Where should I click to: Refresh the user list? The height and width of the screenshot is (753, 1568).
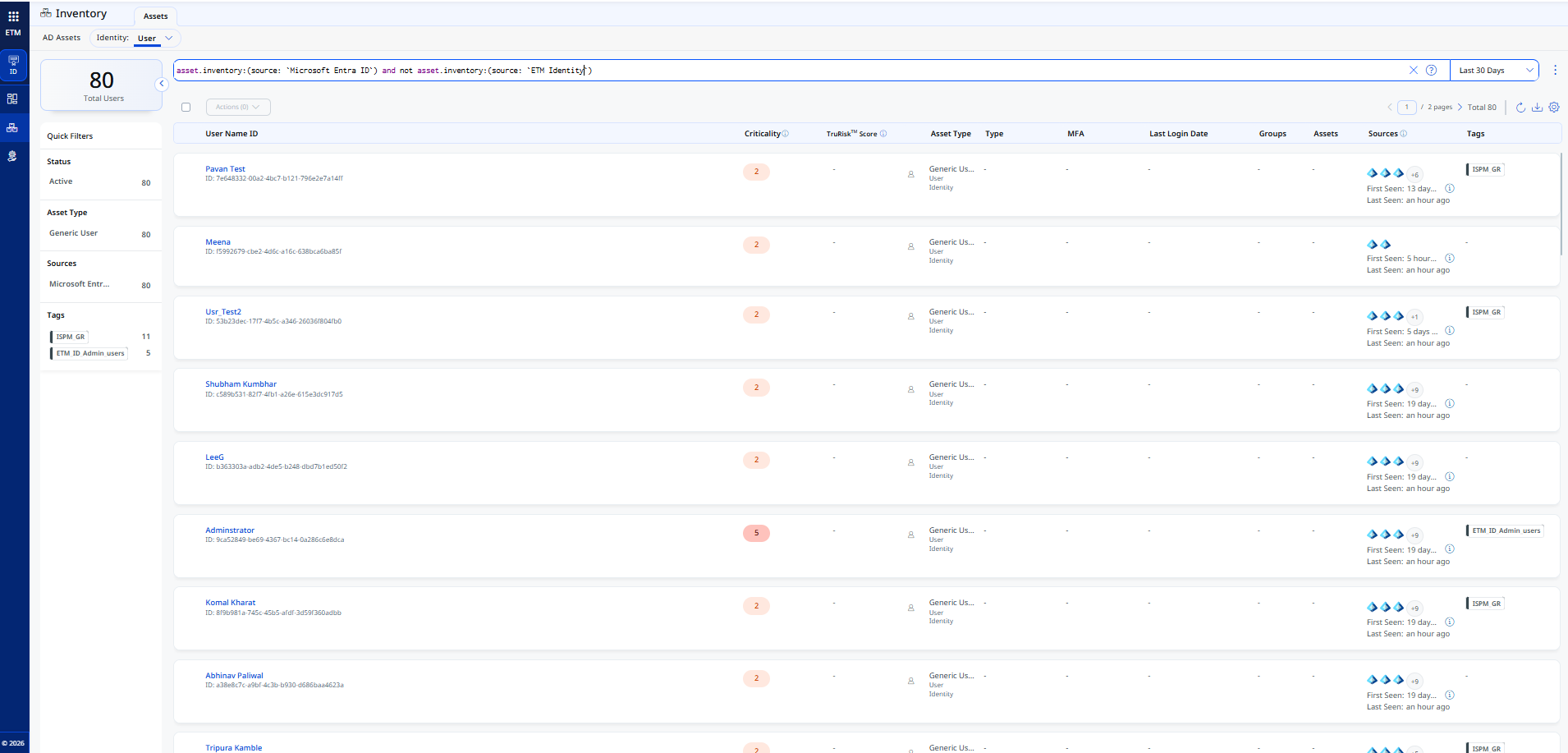pyautogui.click(x=1520, y=107)
